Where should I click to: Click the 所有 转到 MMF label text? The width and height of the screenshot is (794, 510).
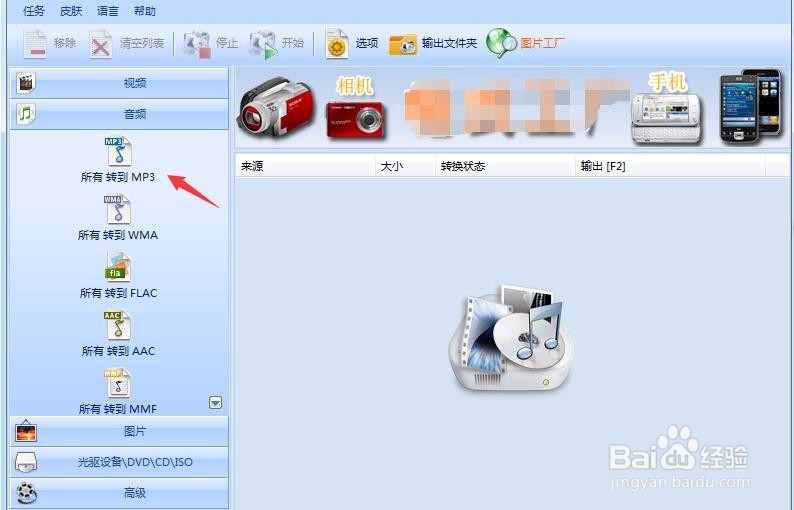coord(118,408)
